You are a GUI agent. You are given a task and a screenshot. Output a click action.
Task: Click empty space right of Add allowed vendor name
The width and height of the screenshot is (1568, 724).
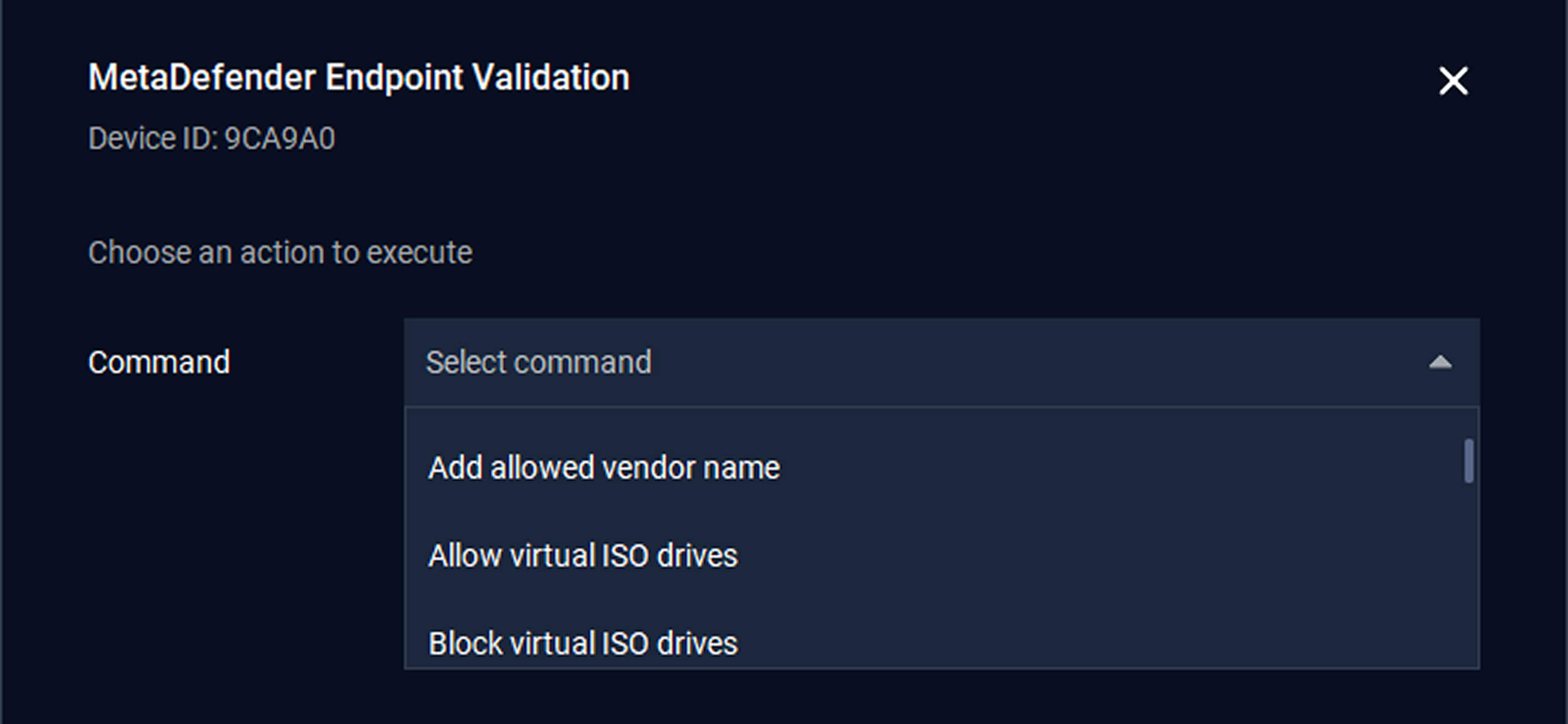[x=1099, y=468]
